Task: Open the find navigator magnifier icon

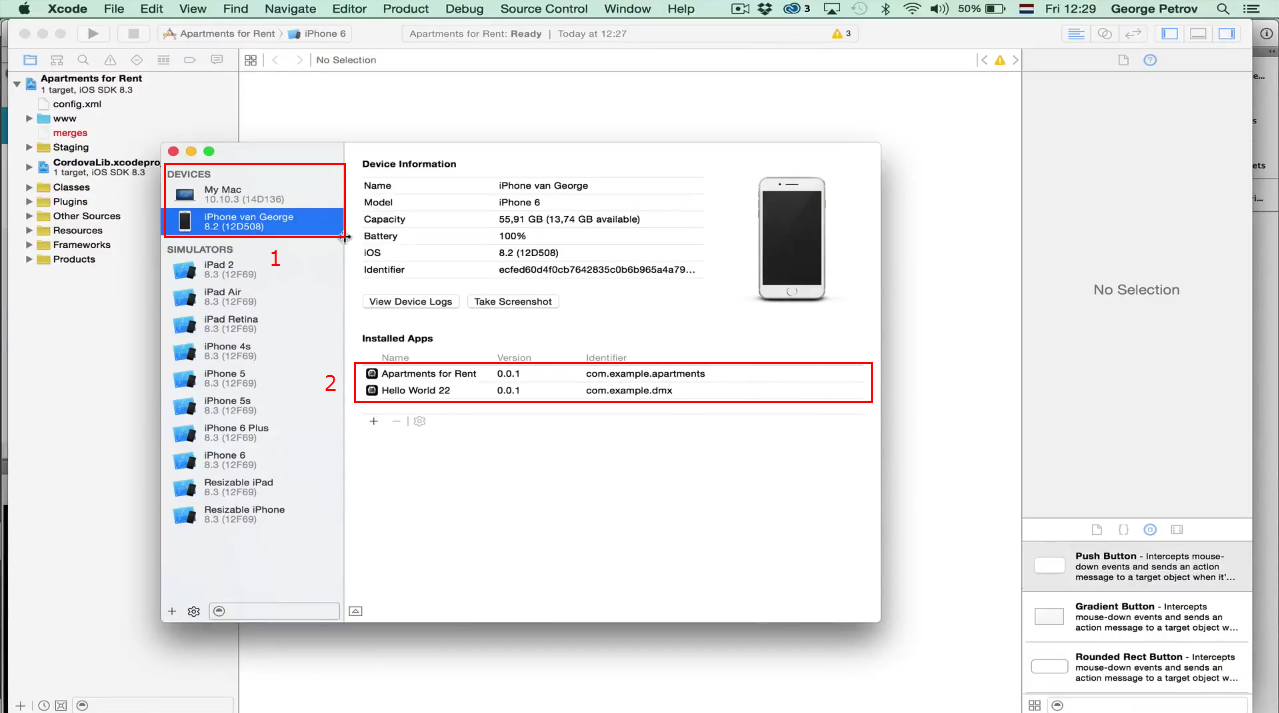Action: pos(84,60)
